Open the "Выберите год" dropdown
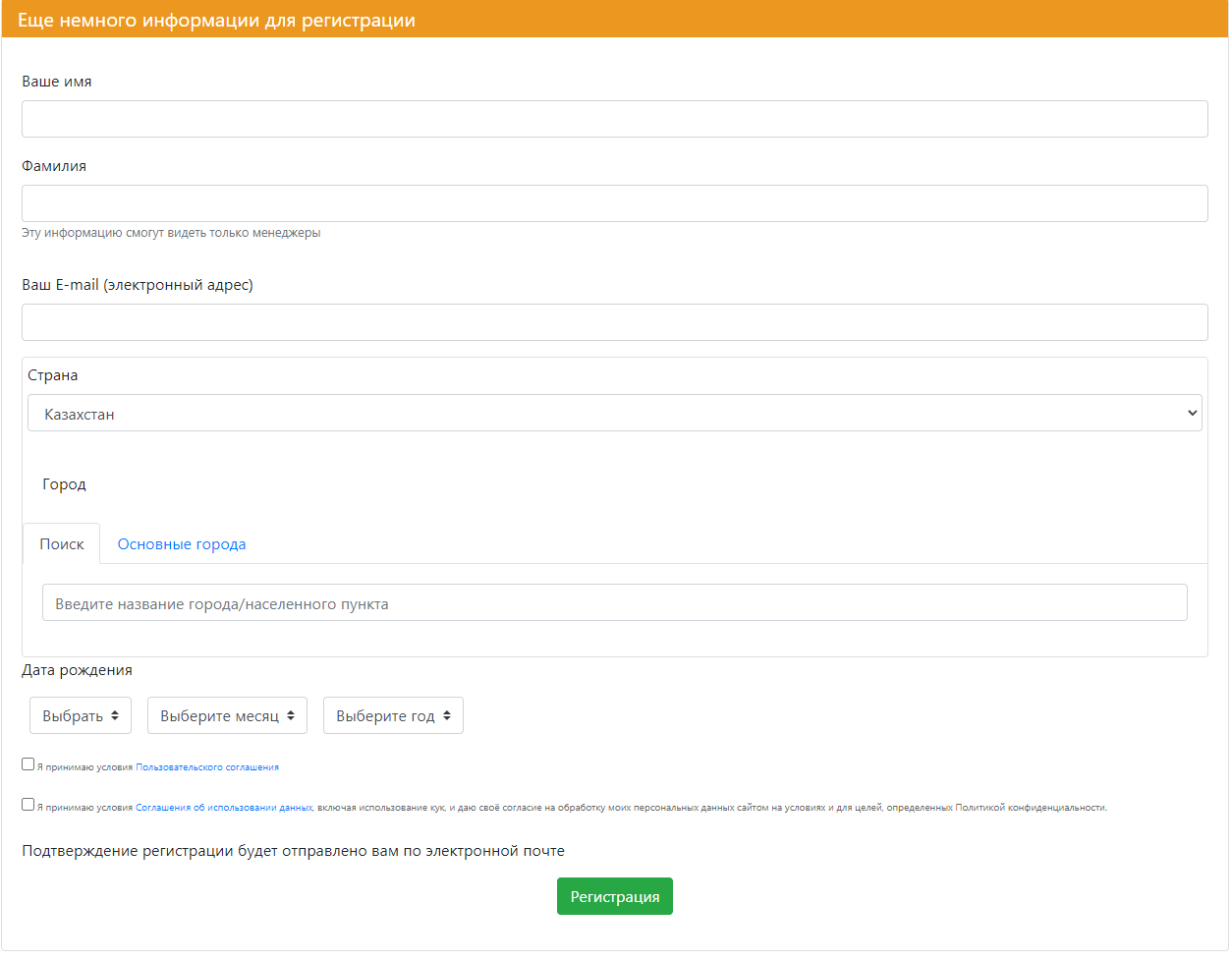Image resolution: width=1232 pixels, height=961 pixels. tap(393, 715)
